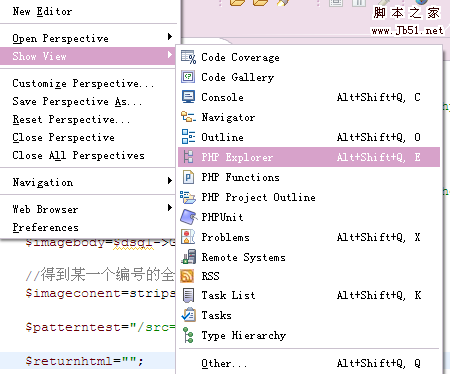Choose Customize Perspective...
The image size is (450, 374).
click(88, 83)
